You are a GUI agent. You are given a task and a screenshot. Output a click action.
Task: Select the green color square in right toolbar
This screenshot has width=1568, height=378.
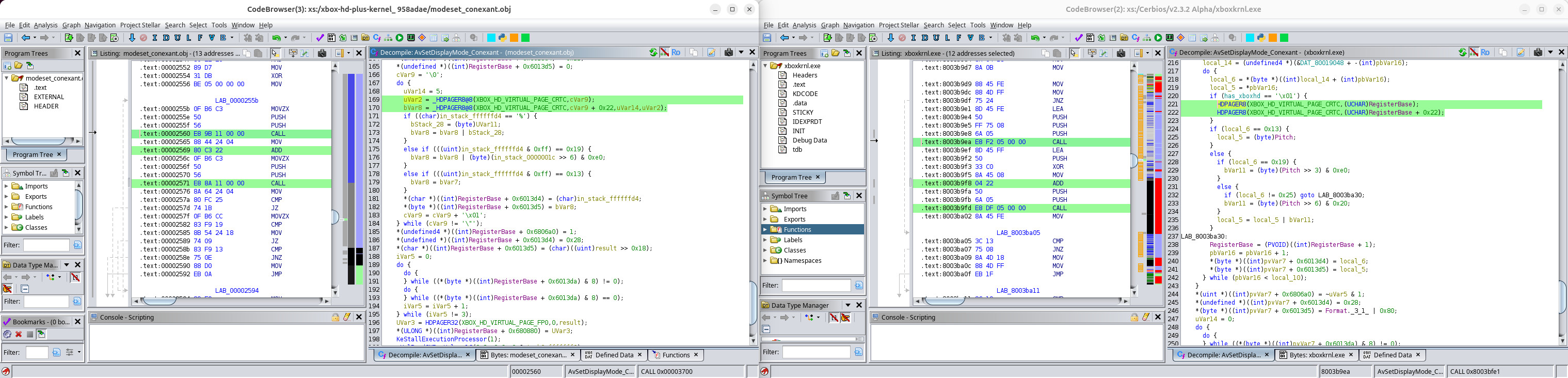point(1284,38)
